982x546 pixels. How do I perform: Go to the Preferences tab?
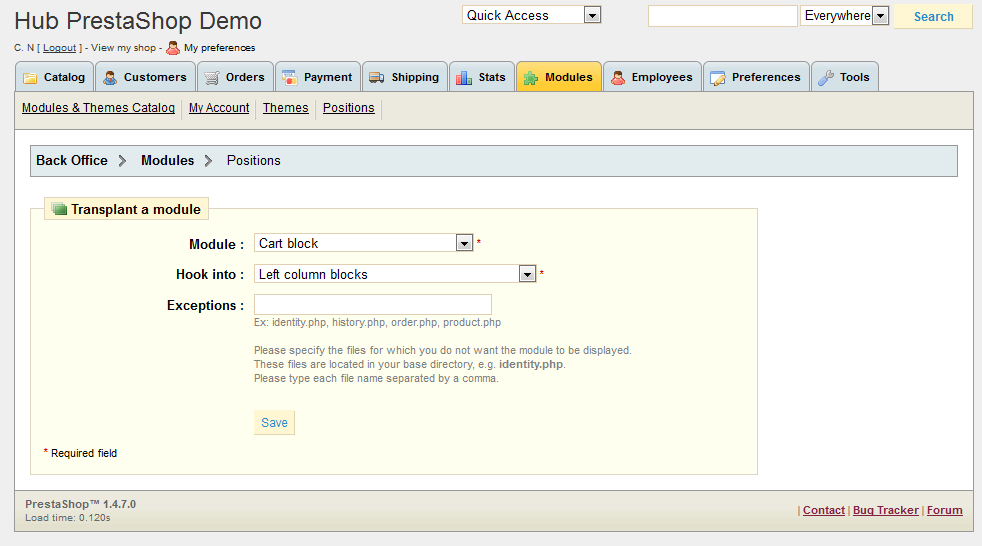(x=756, y=77)
